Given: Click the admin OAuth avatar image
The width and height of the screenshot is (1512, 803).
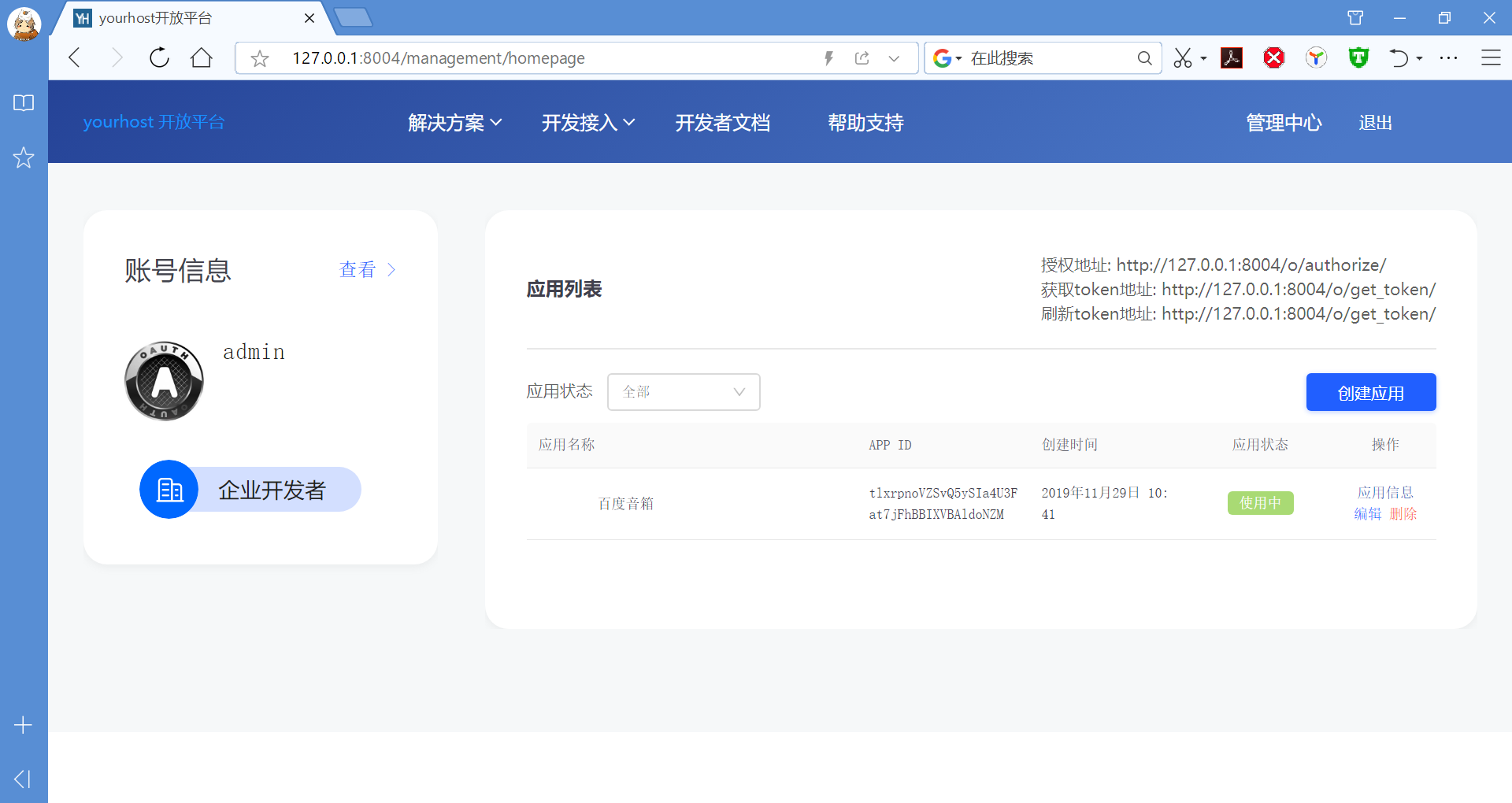Looking at the screenshot, I should (164, 381).
